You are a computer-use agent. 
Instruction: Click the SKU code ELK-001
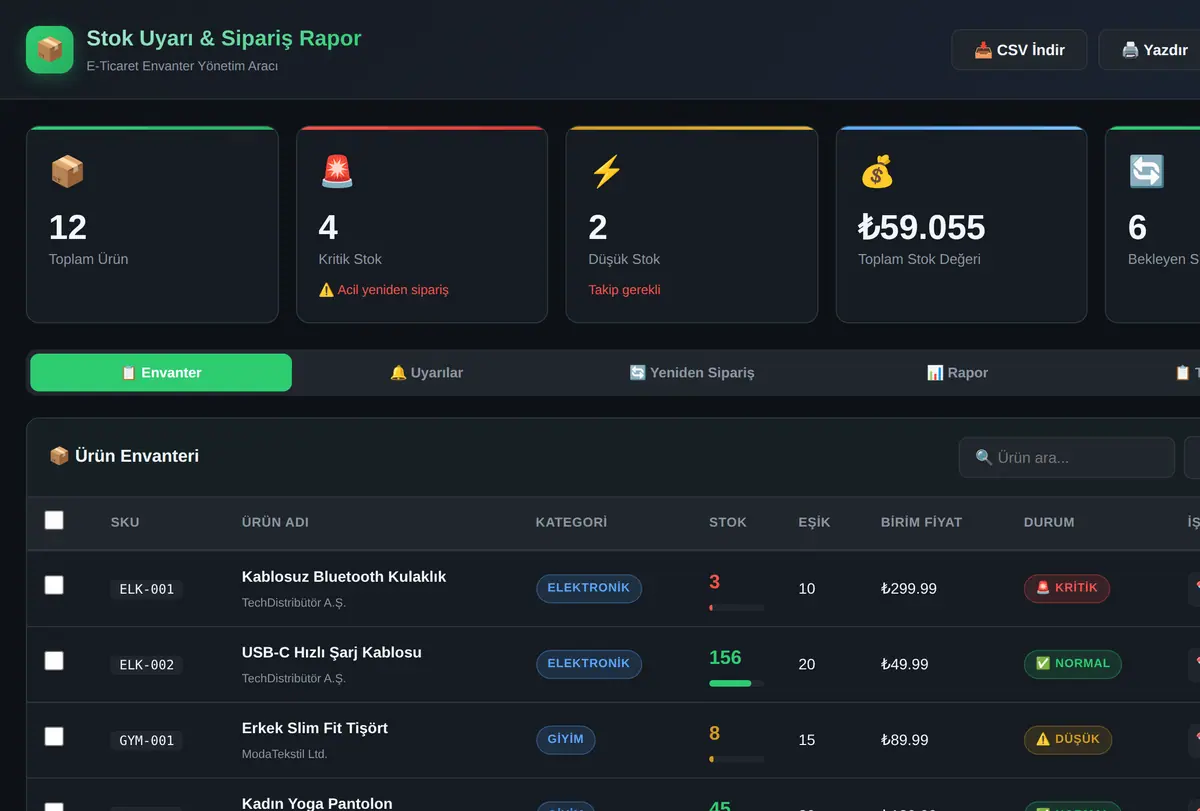(147, 589)
